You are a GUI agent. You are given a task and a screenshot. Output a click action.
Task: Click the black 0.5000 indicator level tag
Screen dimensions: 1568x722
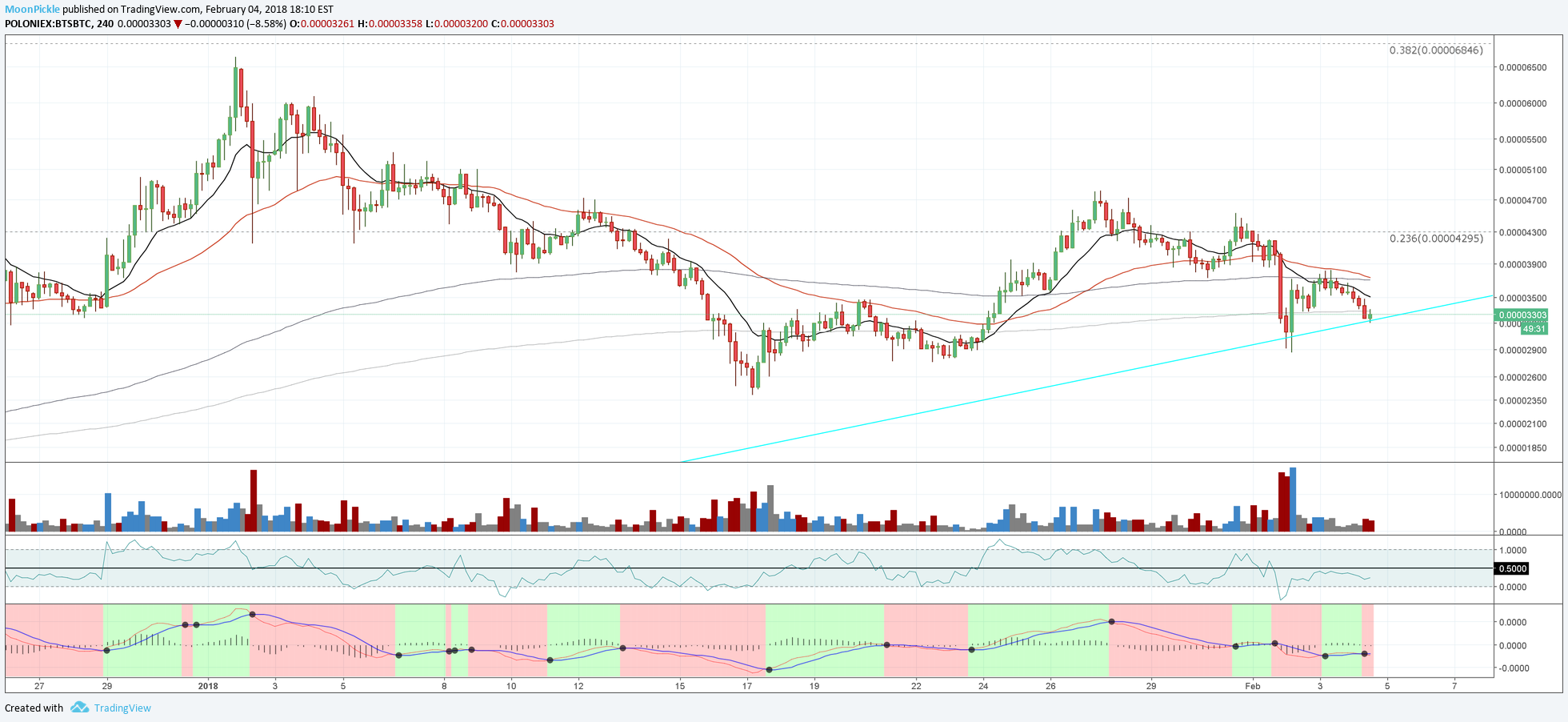pos(1511,569)
